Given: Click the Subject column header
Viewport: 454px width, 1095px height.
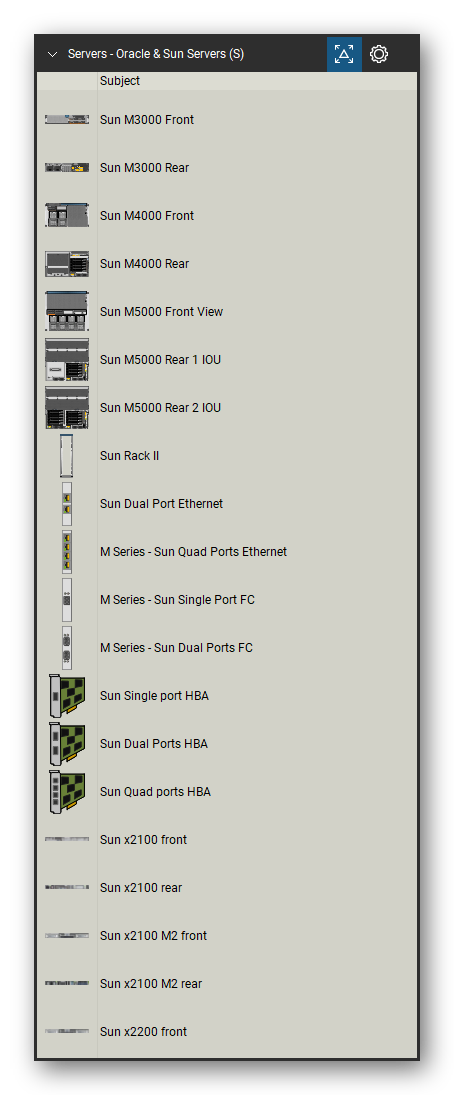Looking at the screenshot, I should tap(119, 81).
